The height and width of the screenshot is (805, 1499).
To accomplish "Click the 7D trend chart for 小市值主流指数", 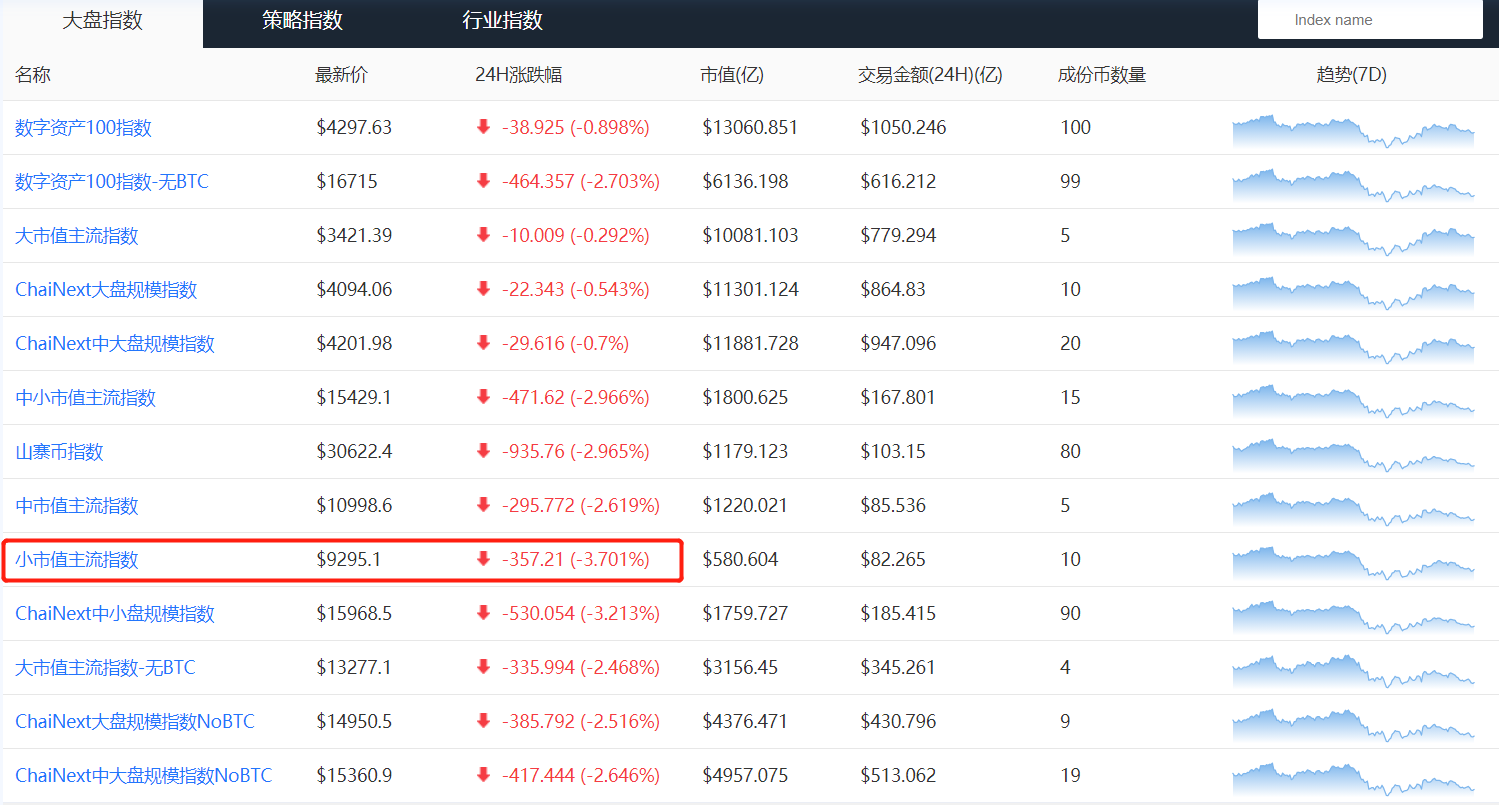I will pos(1353,563).
